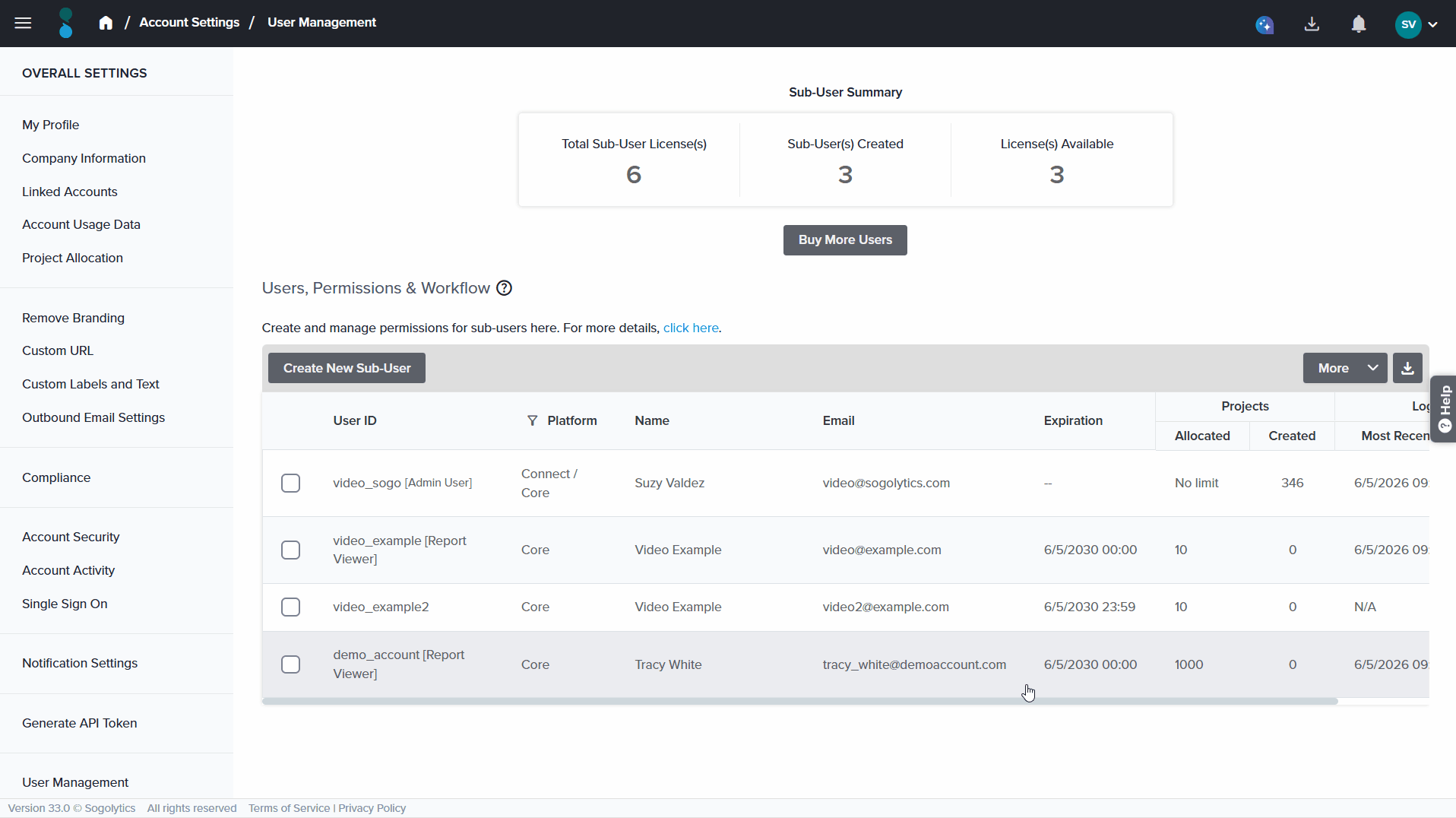This screenshot has width=1456, height=818.
Task: Click the Created column header
Action: [1292, 436]
